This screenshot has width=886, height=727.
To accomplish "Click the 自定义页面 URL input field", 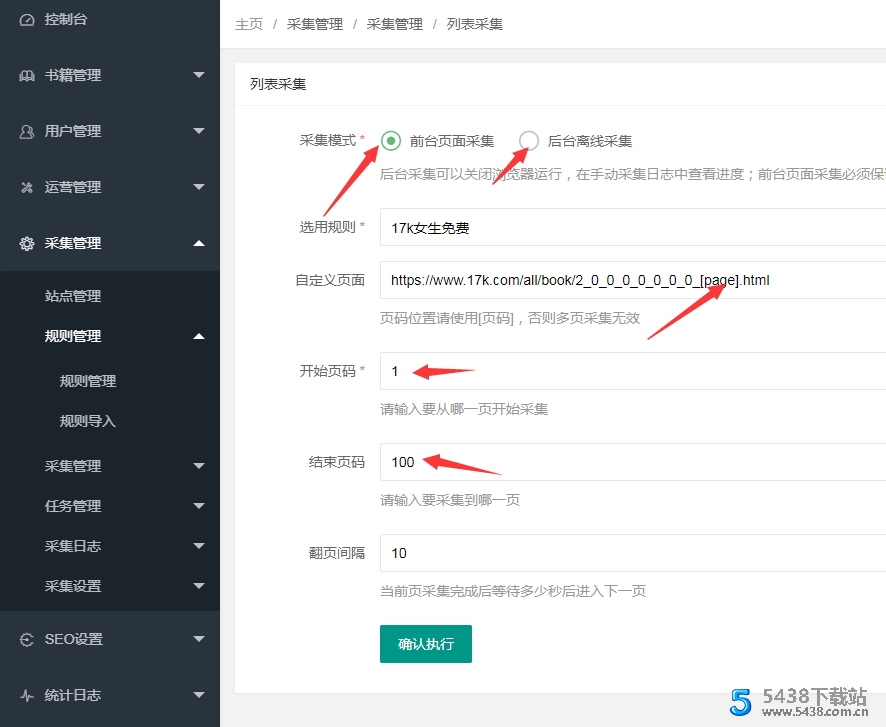I will coord(632,280).
